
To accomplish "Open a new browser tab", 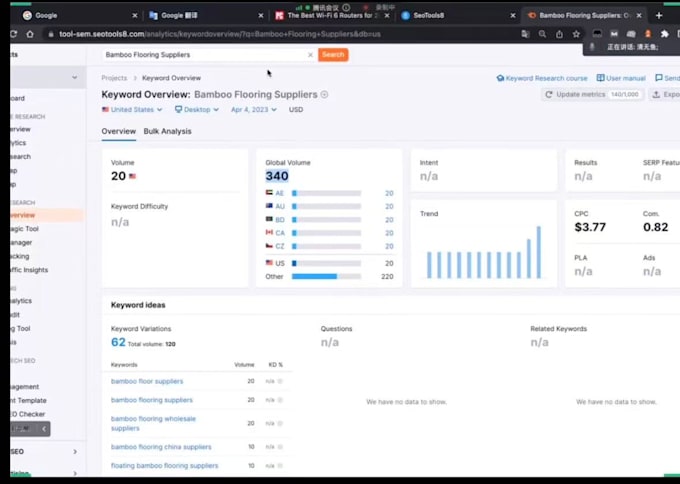I will [x=659, y=15].
